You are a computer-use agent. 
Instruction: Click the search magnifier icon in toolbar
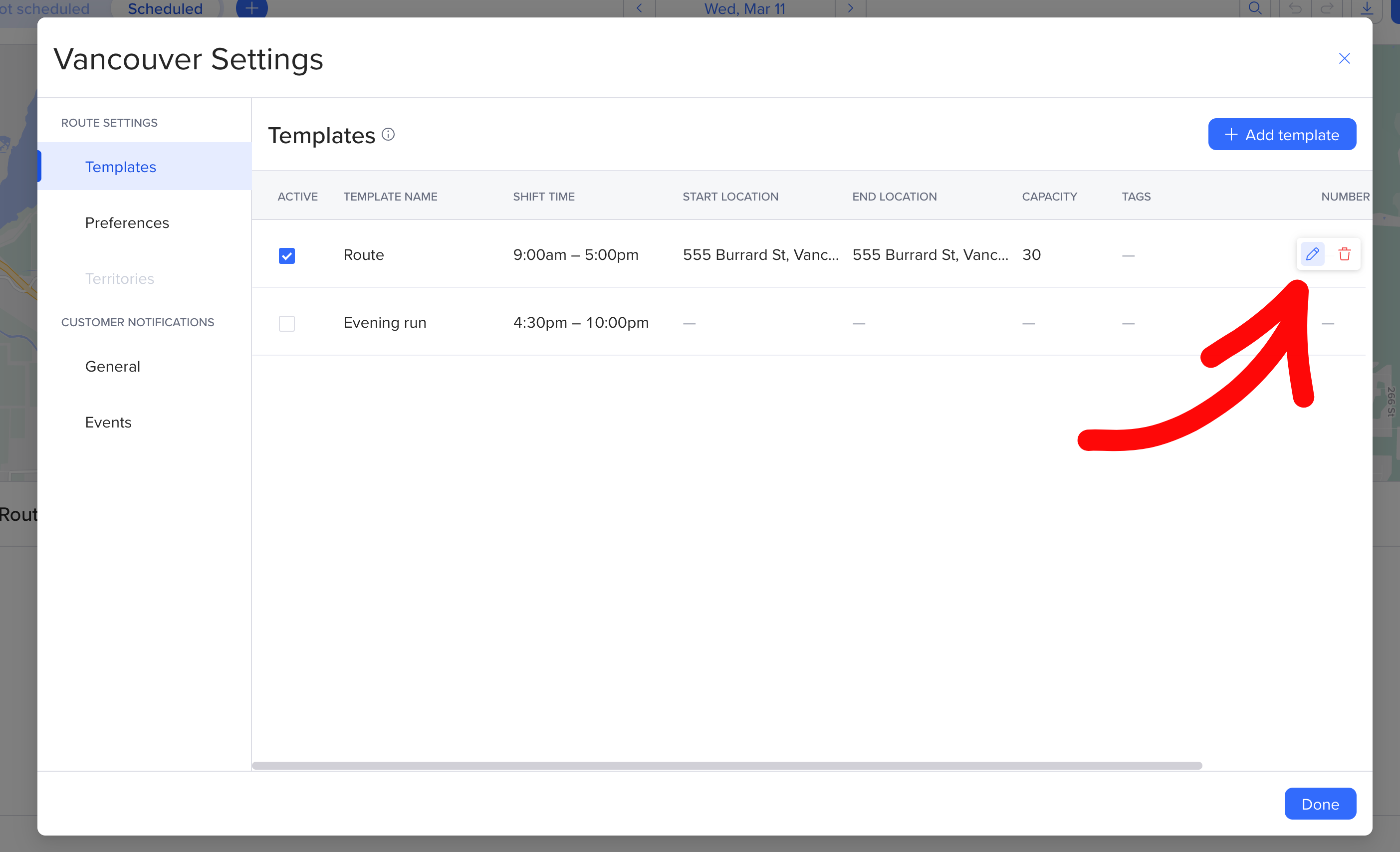pos(1254,8)
